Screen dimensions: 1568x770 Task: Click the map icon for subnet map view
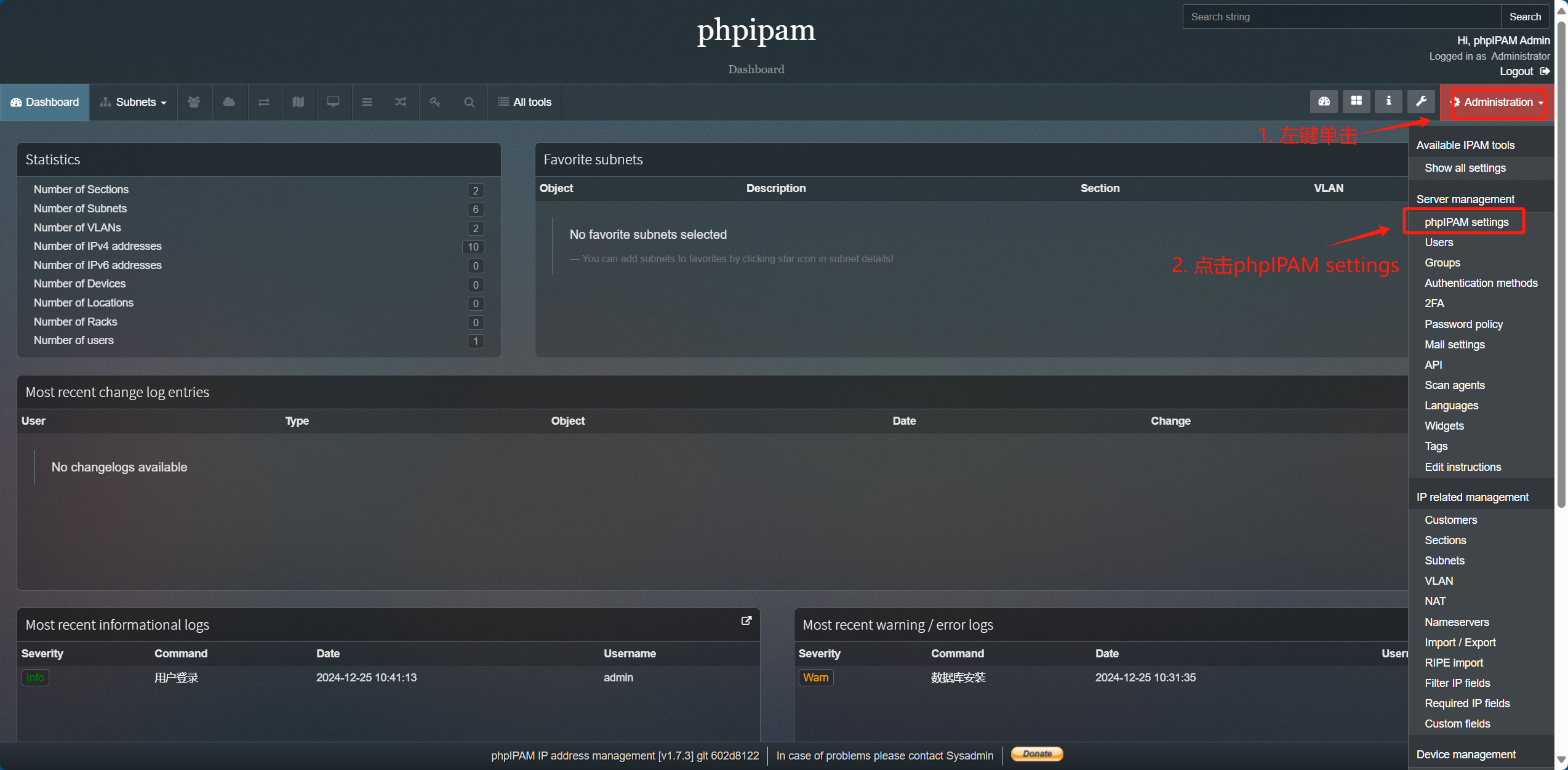(298, 102)
